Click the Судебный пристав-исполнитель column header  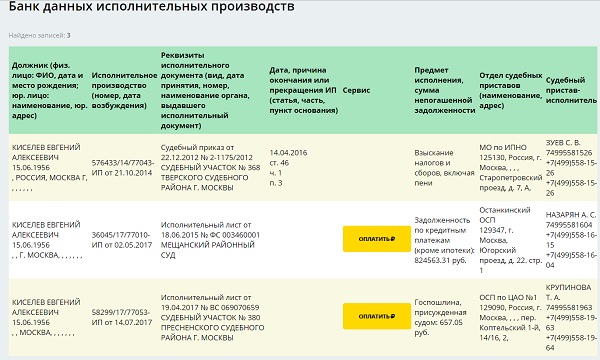coord(571,90)
